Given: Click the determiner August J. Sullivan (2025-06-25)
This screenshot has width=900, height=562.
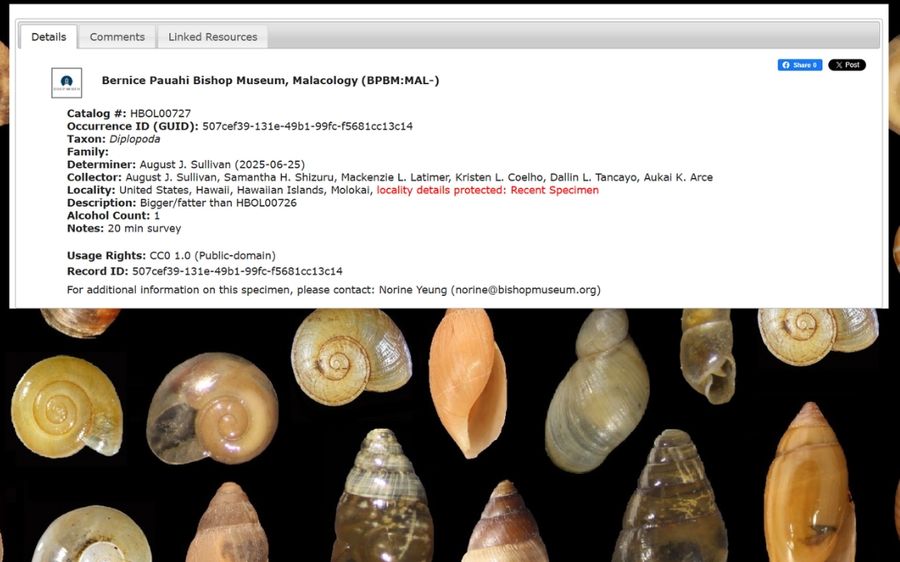Looking at the screenshot, I should point(222,165).
